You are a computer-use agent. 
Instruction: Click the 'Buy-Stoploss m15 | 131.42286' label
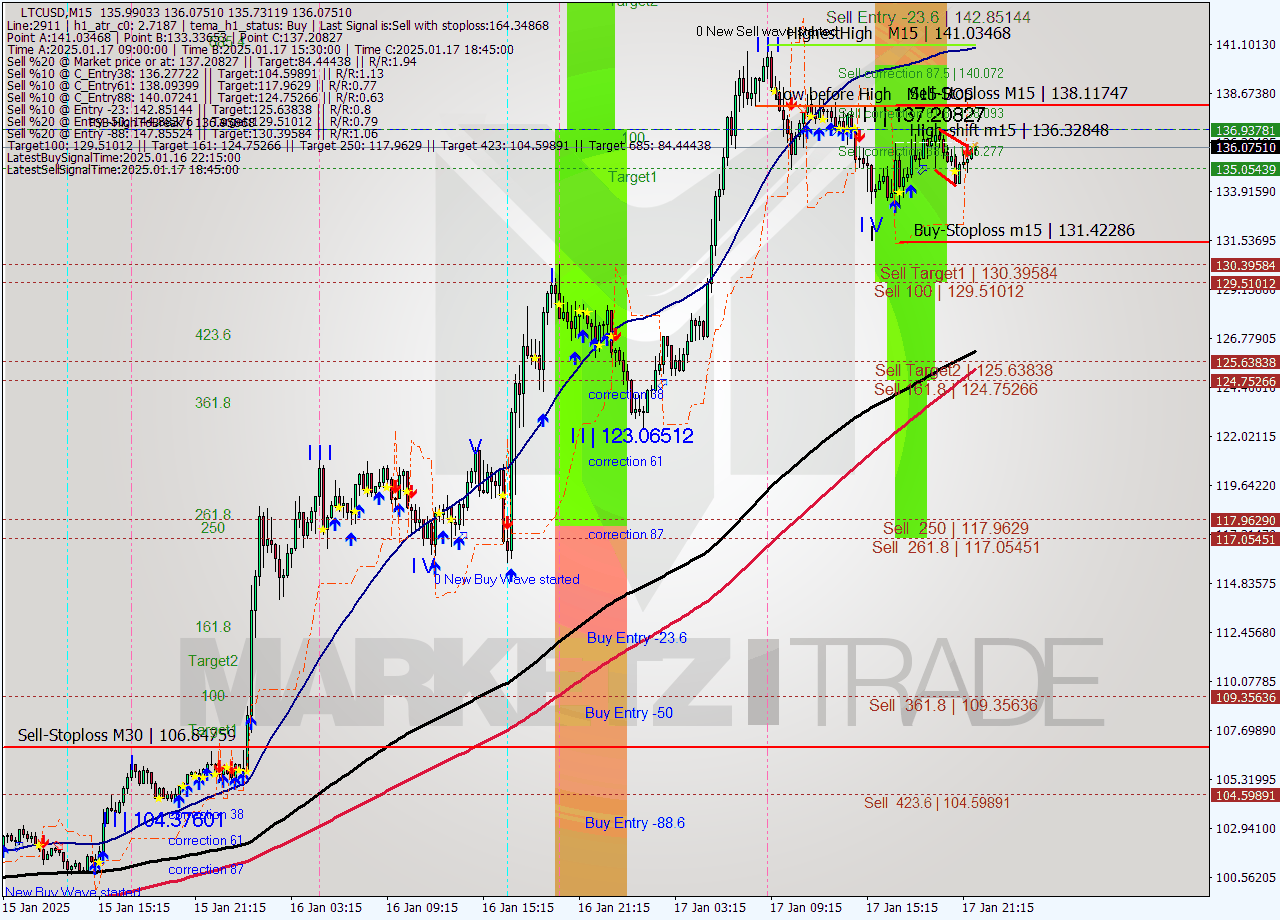coord(1024,230)
